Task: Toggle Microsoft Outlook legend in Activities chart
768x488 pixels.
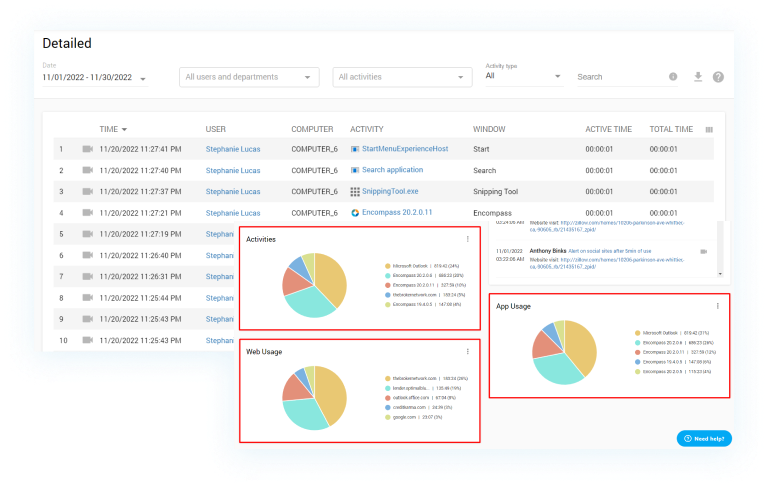Action: (x=415, y=267)
